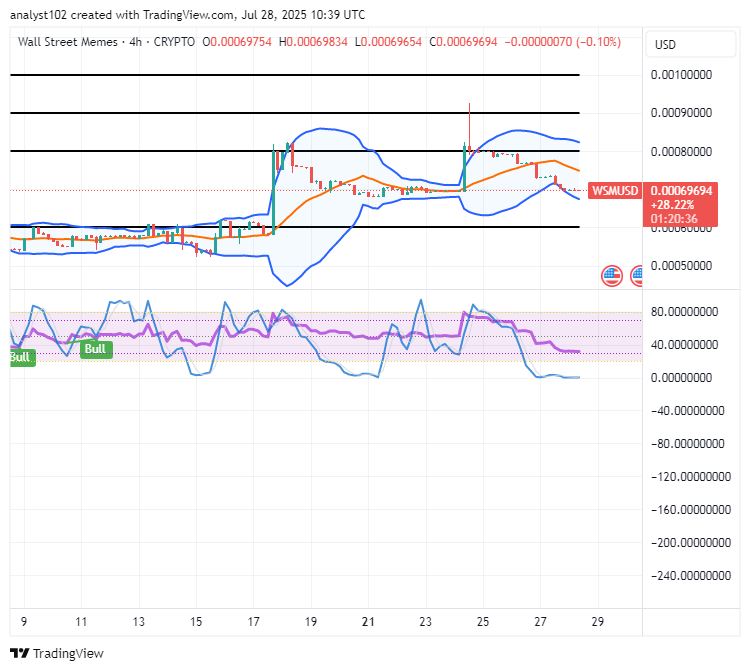Click the date label 9 on the time axis
Screen dimensions: 750x671
click(x=24, y=622)
